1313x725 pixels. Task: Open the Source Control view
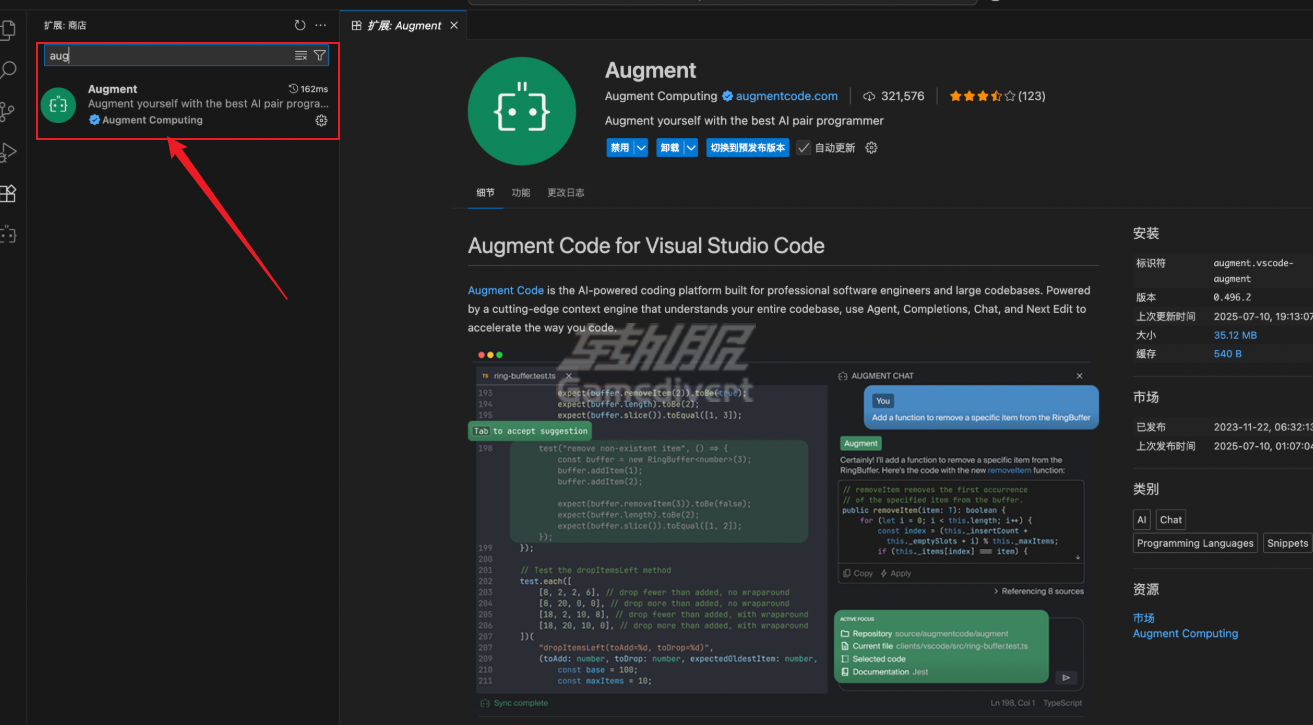tap(10, 112)
